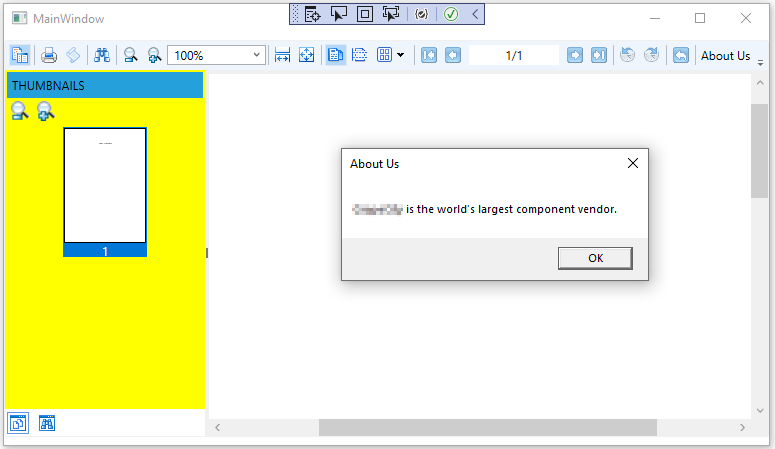775x449 pixels.
Task: Click vertical scrollbar thumb
Action: tap(759, 151)
